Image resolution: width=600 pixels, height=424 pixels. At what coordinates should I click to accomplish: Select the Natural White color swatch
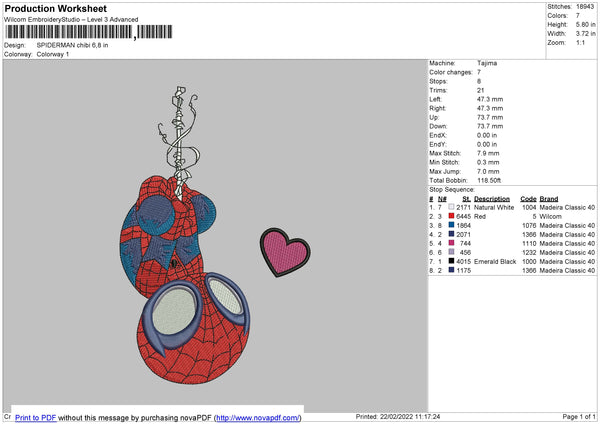(451, 207)
